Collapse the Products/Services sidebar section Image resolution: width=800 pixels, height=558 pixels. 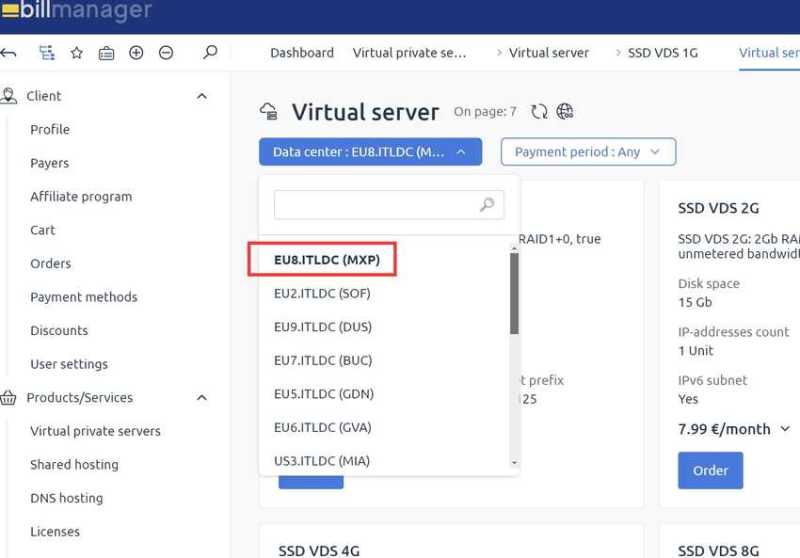(x=202, y=398)
